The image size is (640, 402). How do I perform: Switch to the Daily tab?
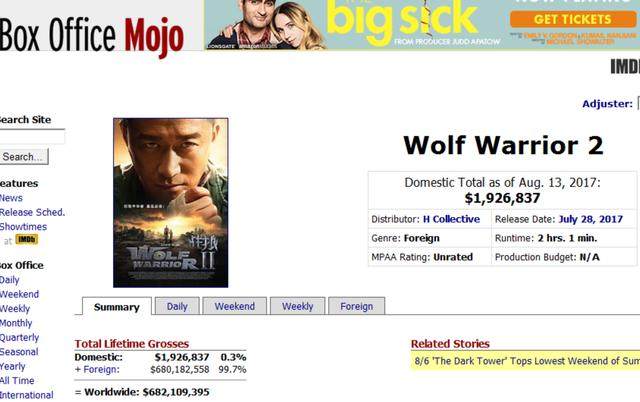coord(177,306)
